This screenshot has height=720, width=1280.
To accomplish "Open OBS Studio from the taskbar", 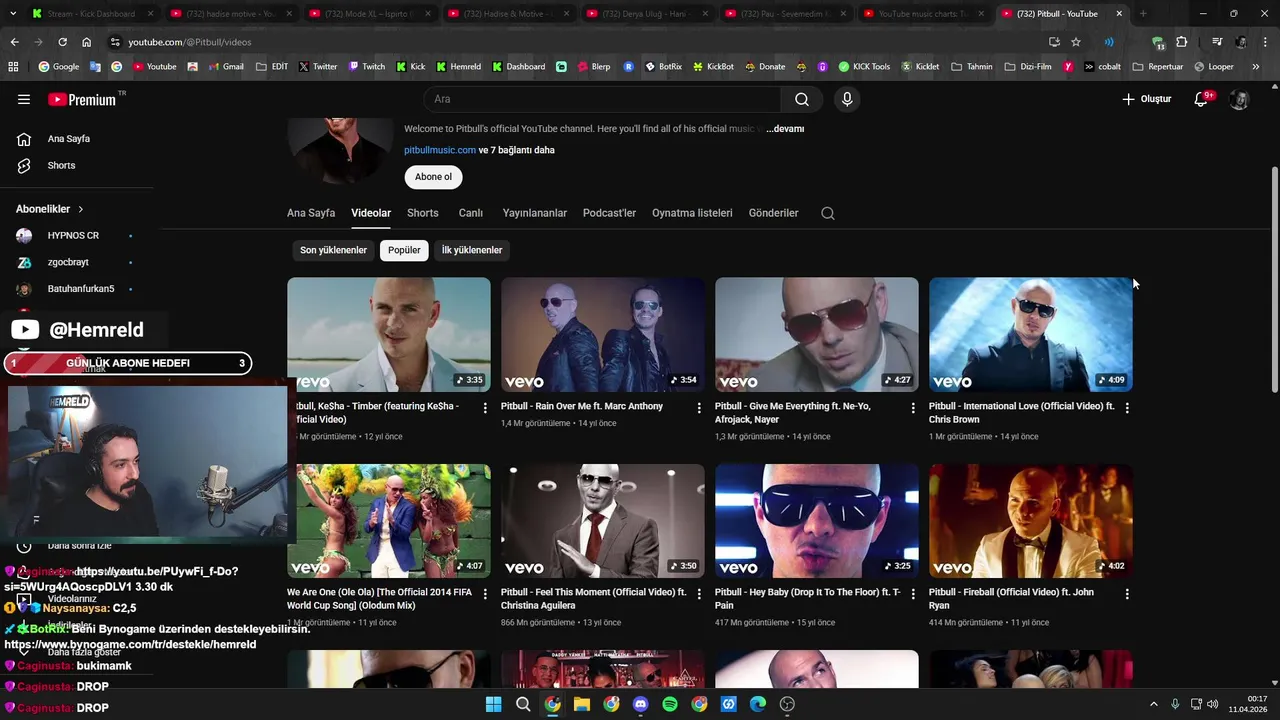I will tap(787, 704).
